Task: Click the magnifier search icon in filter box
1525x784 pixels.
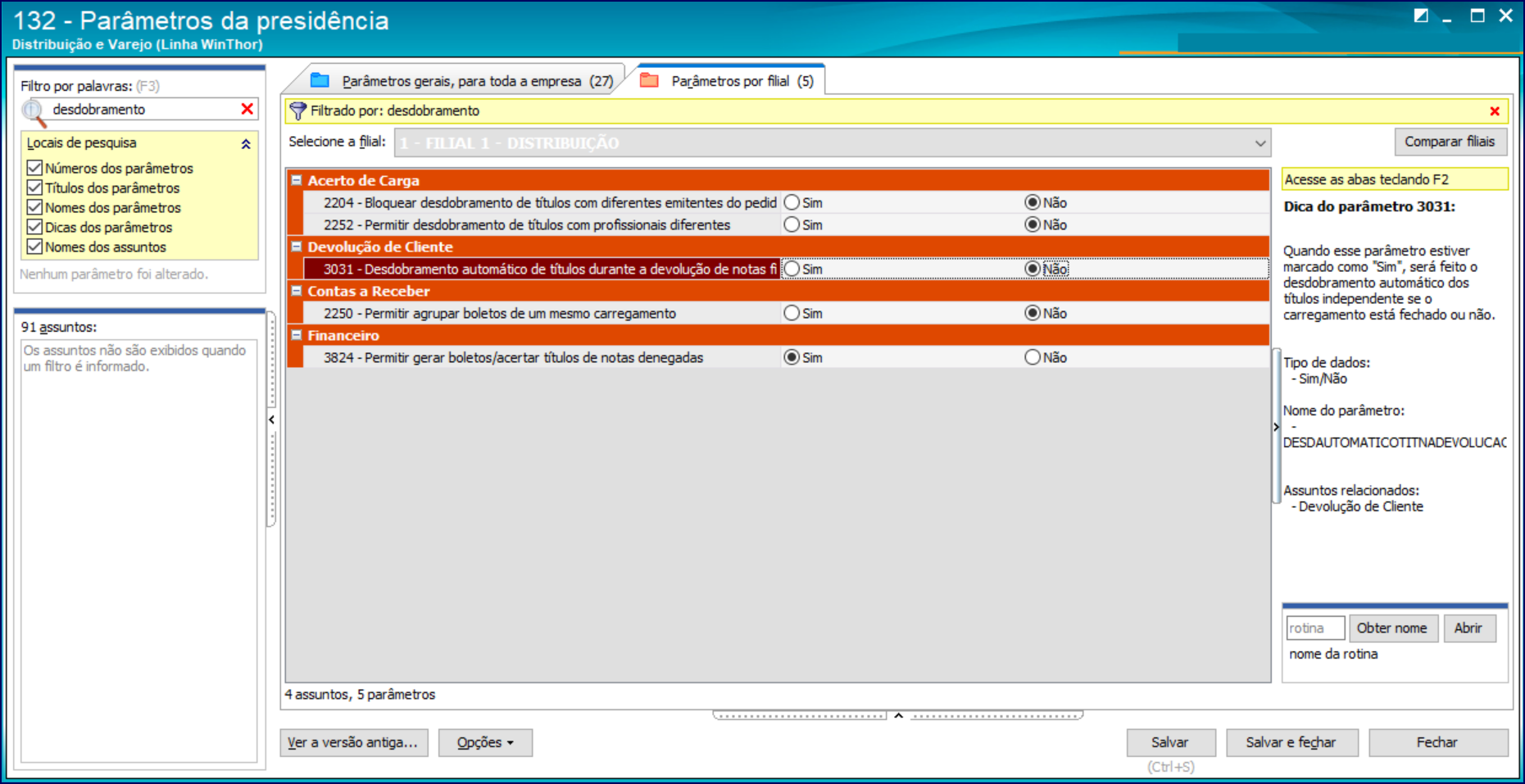Action: (x=34, y=112)
